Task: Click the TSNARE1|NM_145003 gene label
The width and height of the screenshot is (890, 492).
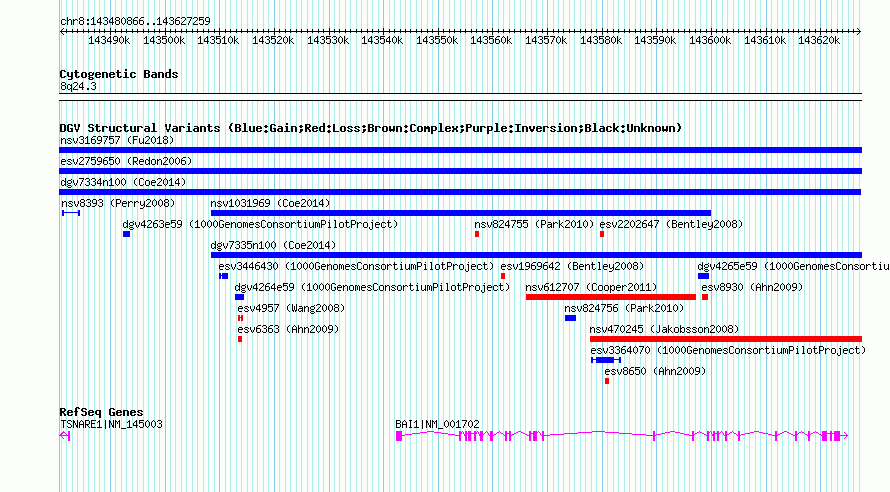Action: tap(111, 424)
